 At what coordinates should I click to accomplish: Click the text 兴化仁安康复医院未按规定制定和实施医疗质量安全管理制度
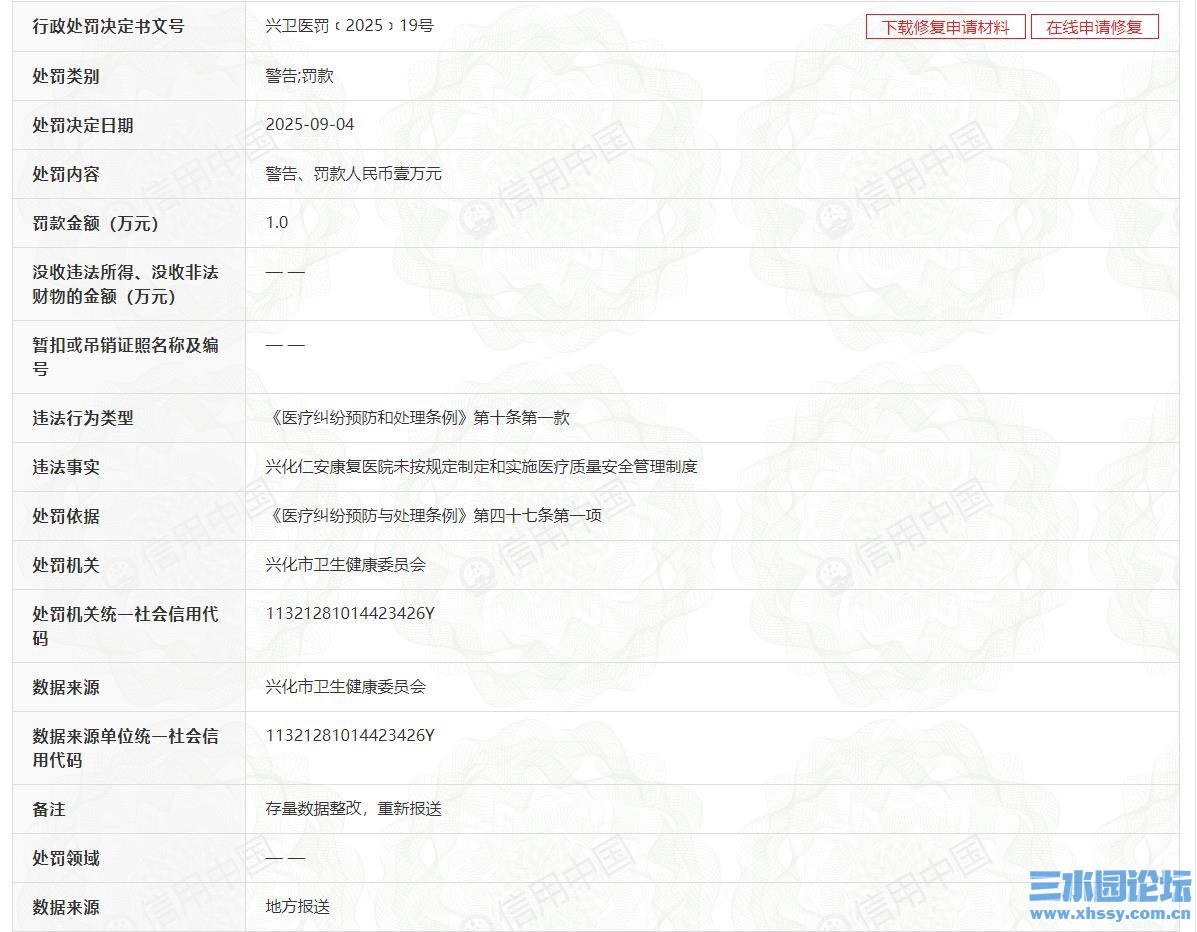pos(482,466)
